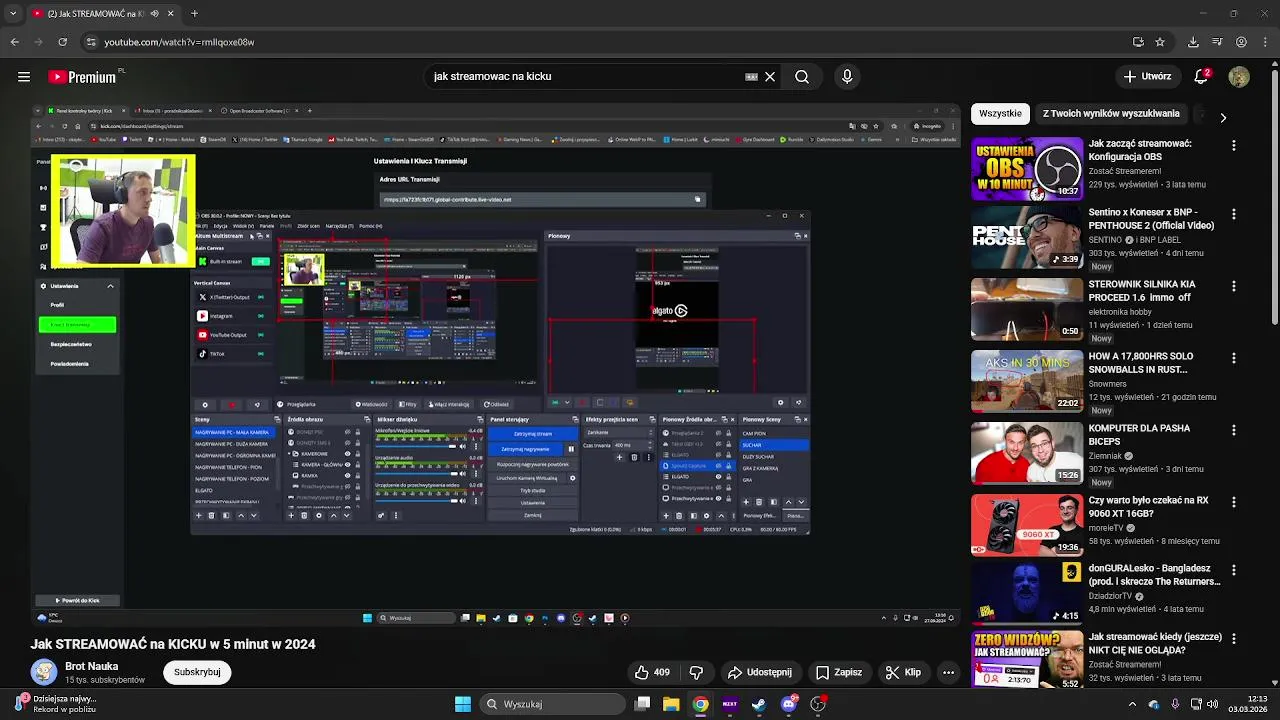Close the YouTube browser tab
The height and width of the screenshot is (720, 1280).
tap(170, 14)
